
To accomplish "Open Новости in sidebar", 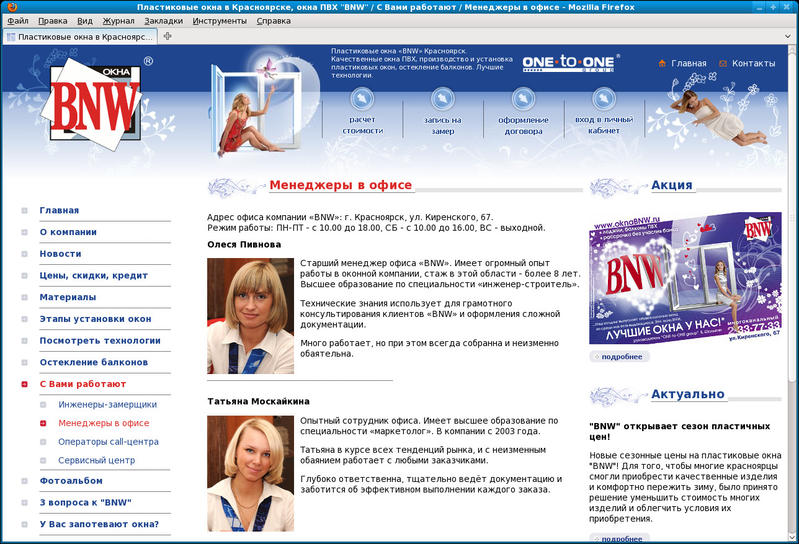I will (x=60, y=254).
